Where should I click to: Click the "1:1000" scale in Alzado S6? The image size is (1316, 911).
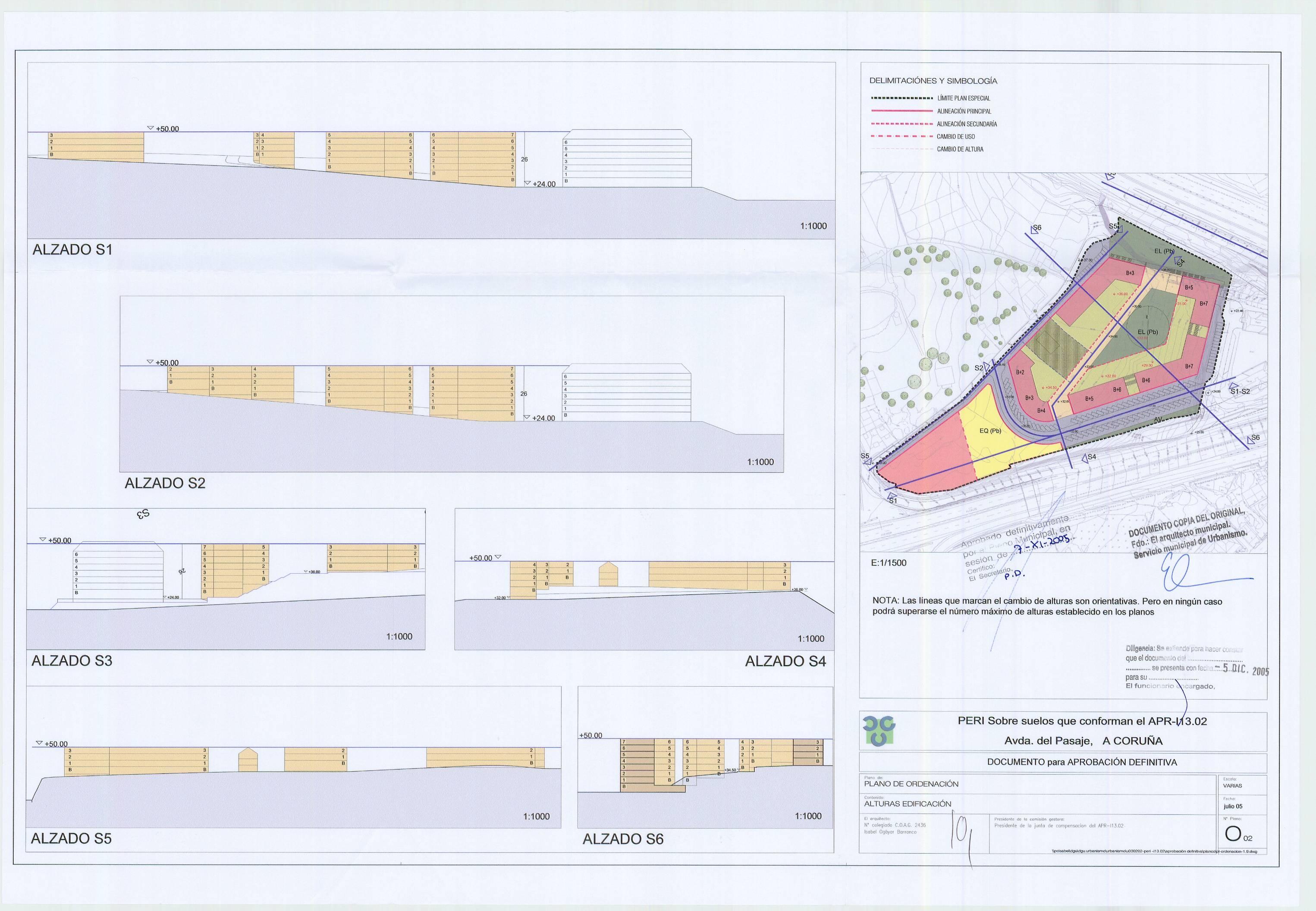(x=808, y=816)
